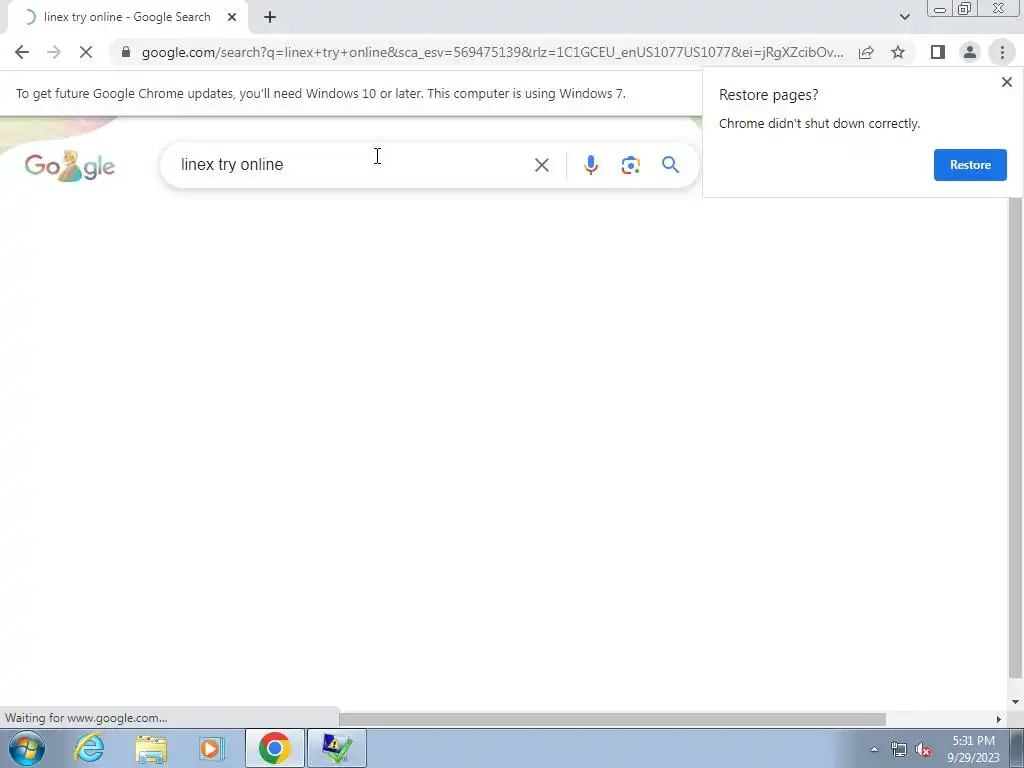Viewport: 1024px width, 768px height.
Task: Click the vertical scrollbar thumb
Action: tap(1015, 438)
